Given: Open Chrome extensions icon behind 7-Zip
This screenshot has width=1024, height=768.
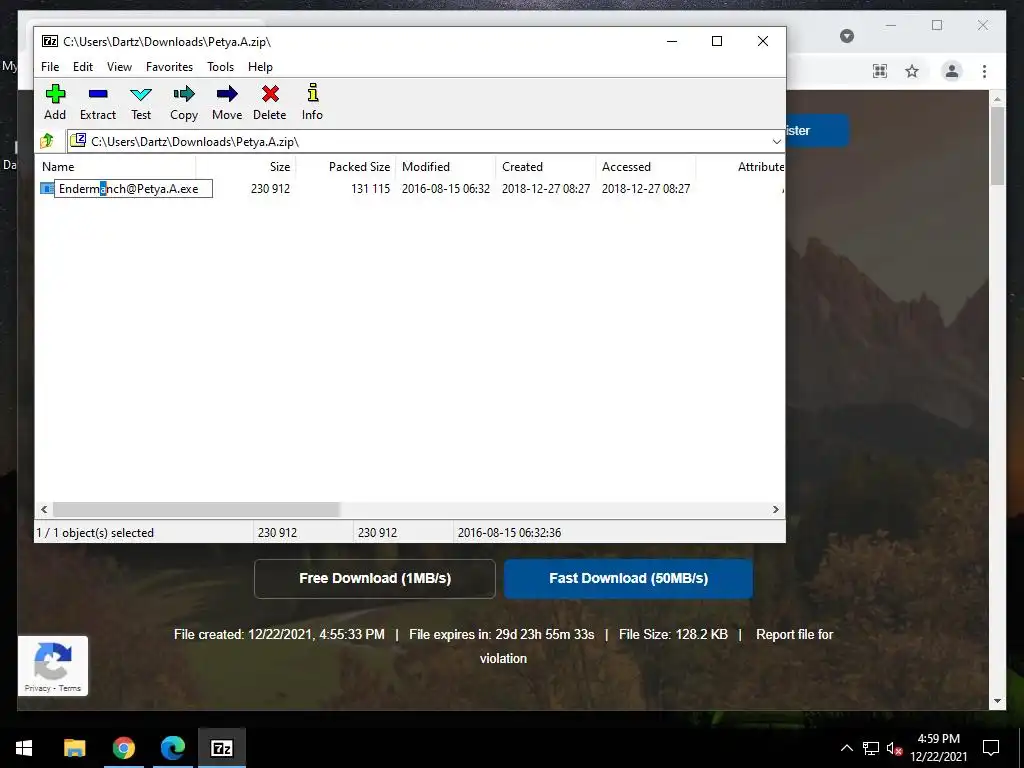Looking at the screenshot, I should click(880, 71).
